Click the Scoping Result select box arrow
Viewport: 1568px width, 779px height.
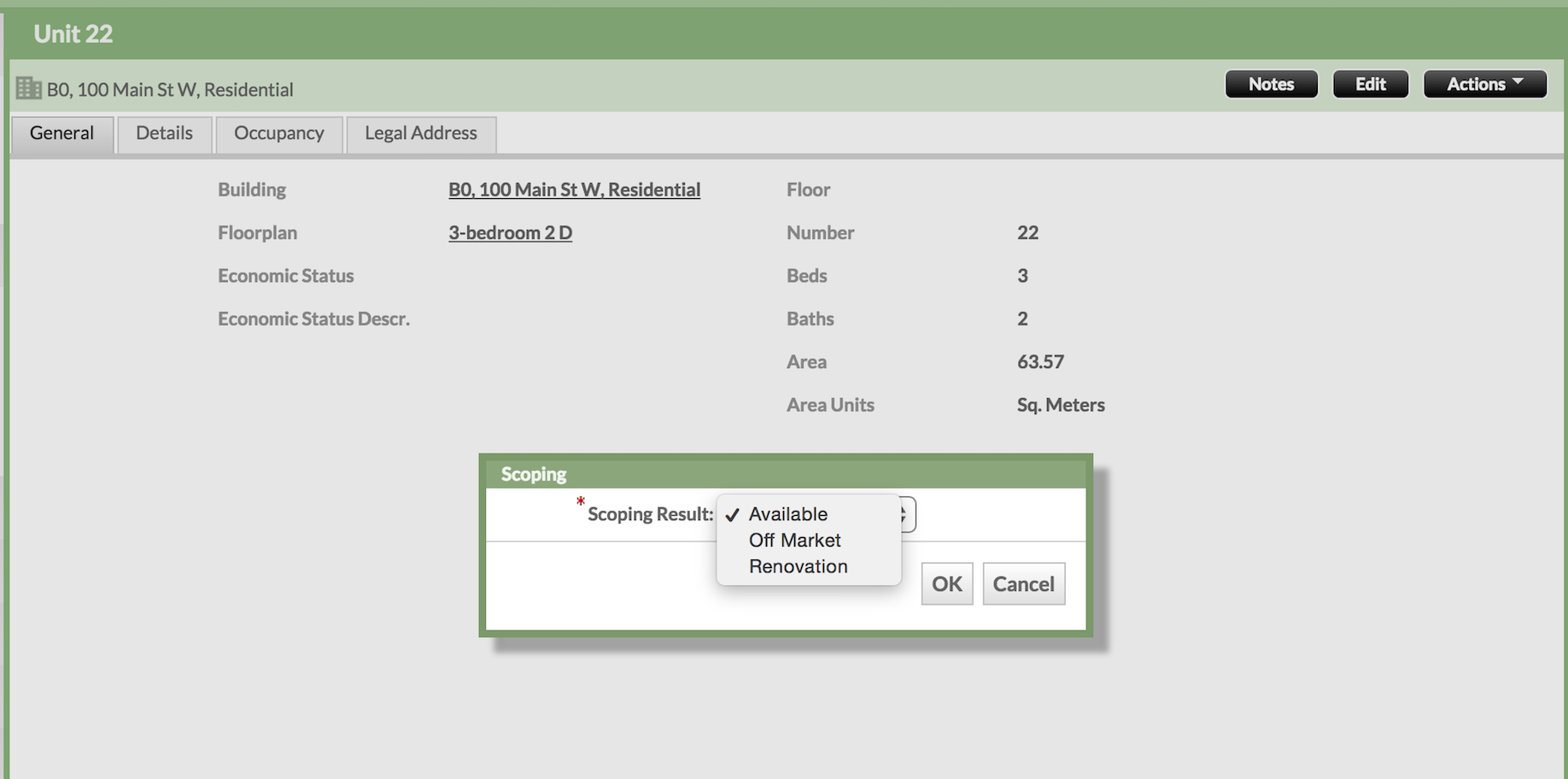(907, 514)
